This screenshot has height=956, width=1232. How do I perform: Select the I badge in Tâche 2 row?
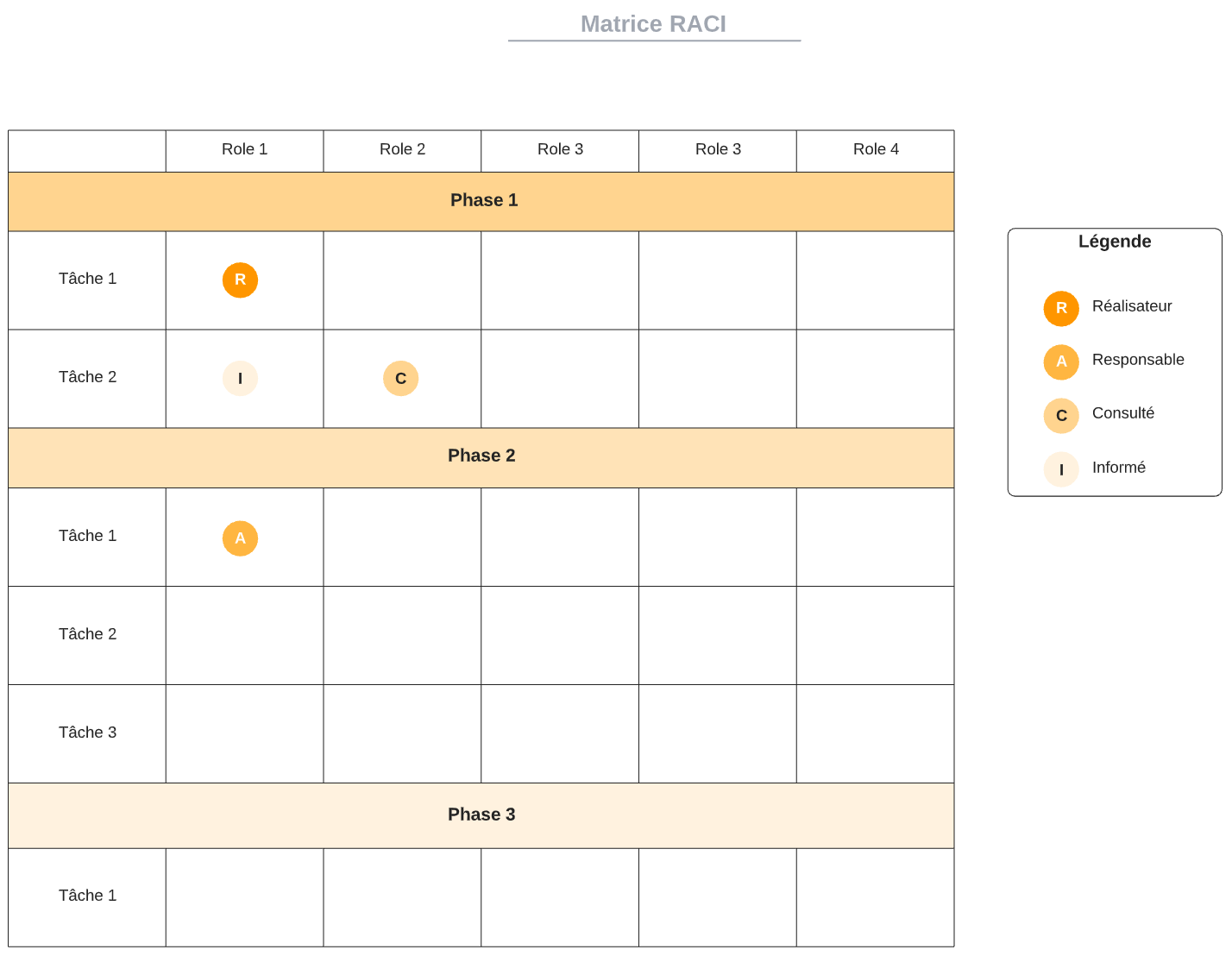pyautogui.click(x=240, y=378)
